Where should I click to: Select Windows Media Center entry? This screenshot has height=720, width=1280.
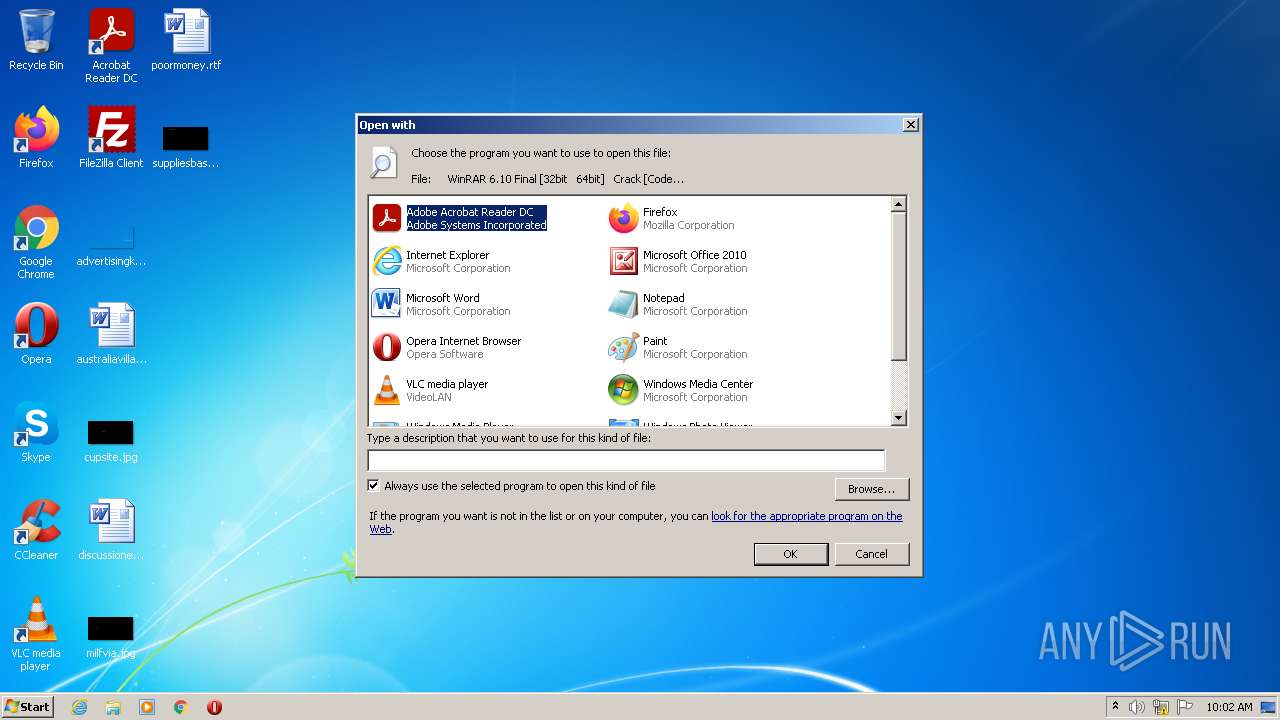(x=681, y=390)
